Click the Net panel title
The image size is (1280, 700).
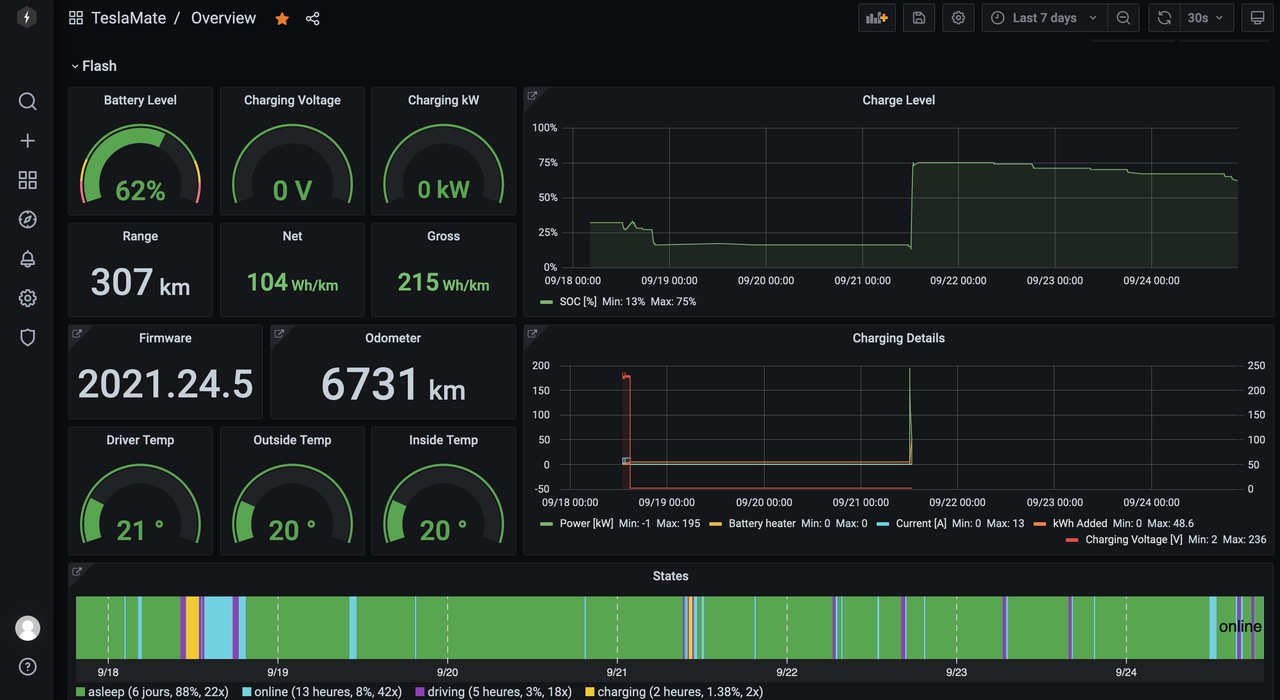[x=292, y=236]
